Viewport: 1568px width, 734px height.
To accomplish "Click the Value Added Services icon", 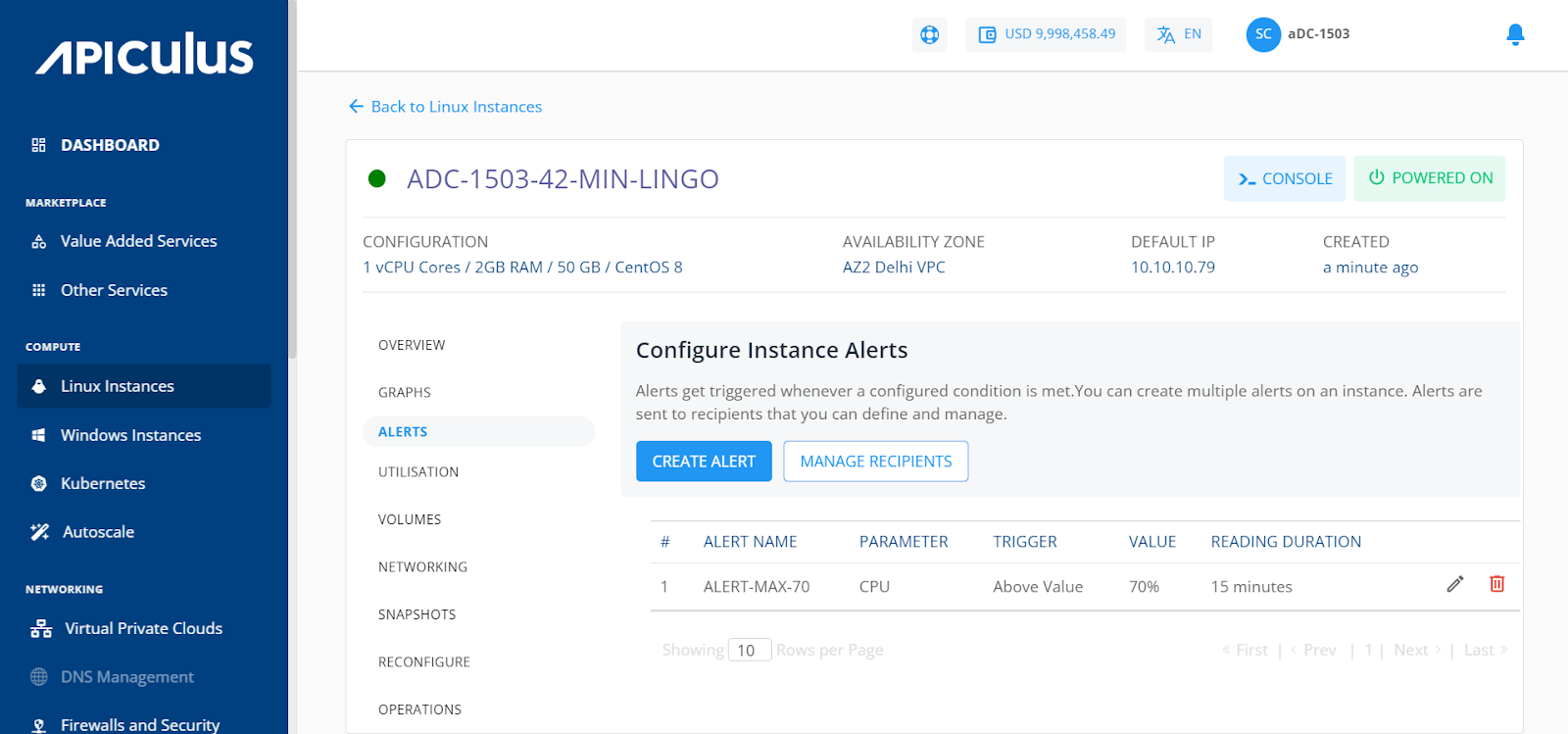I will click(39, 241).
